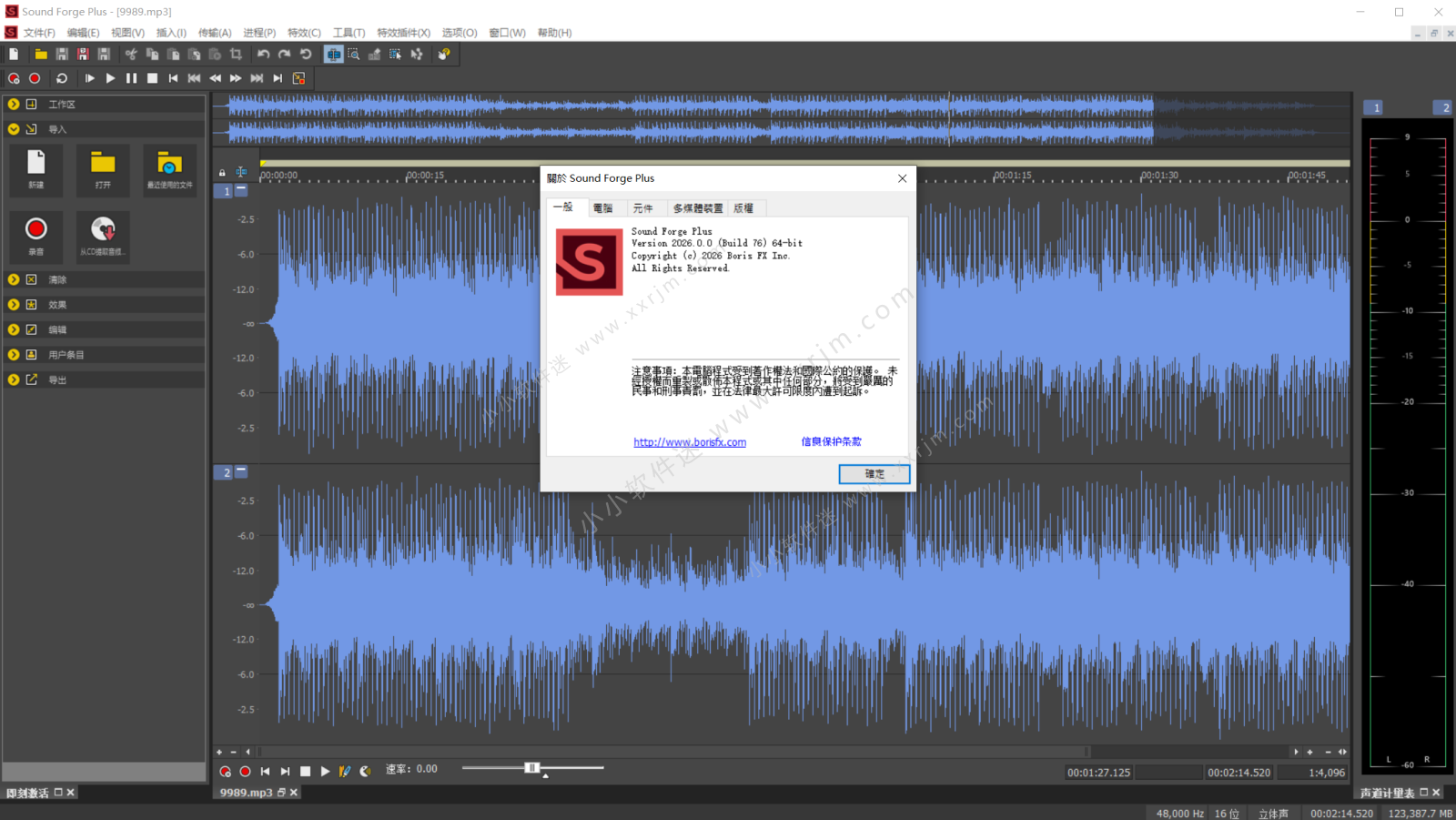This screenshot has height=820, width=1456.
Task: Click the Play button in transport toolbar
Action: pyautogui.click(x=110, y=78)
